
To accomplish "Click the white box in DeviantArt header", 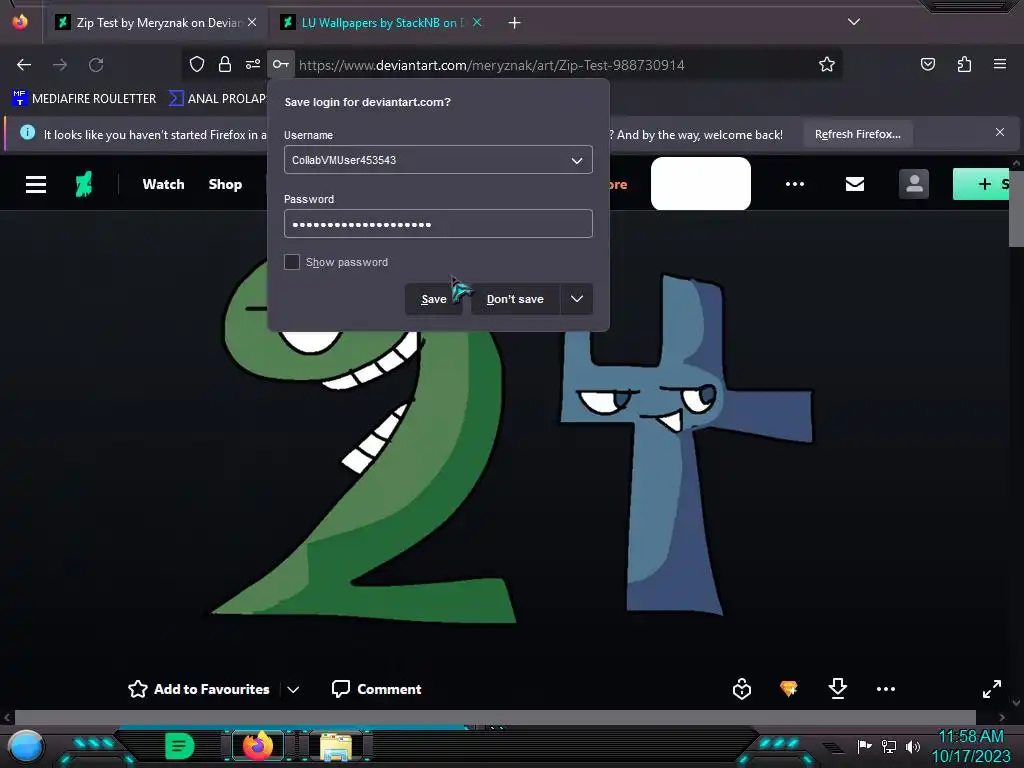I will point(701,184).
